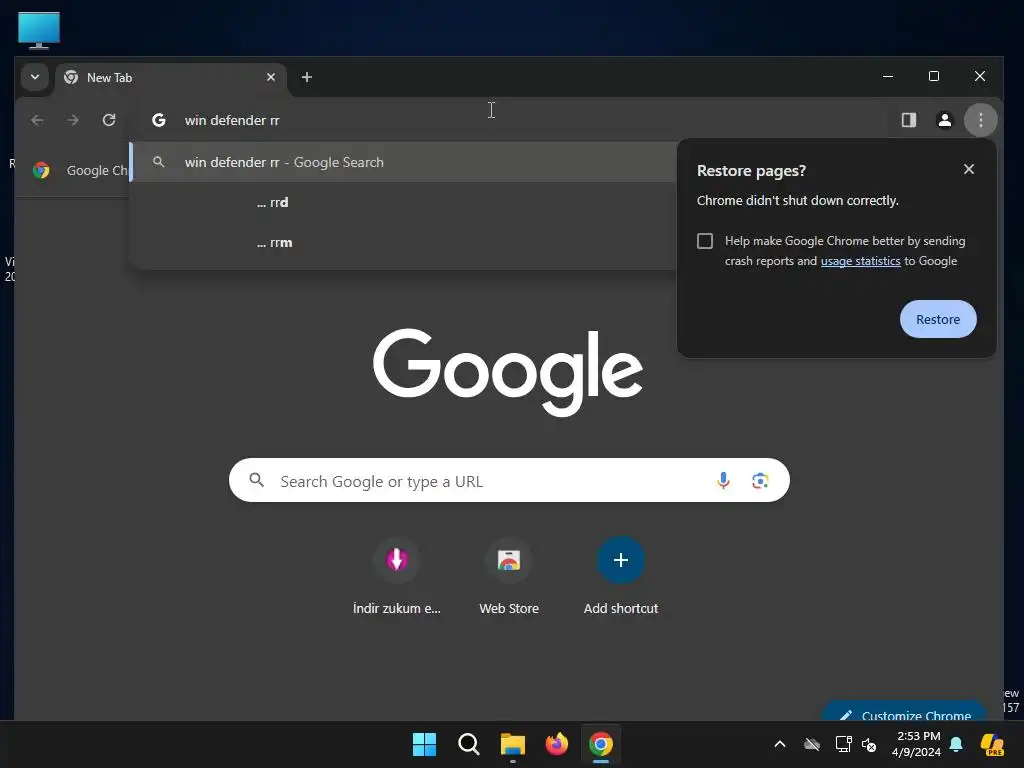Select the desktop computer monitor icon
The image size is (1024, 768).
coord(39,30)
